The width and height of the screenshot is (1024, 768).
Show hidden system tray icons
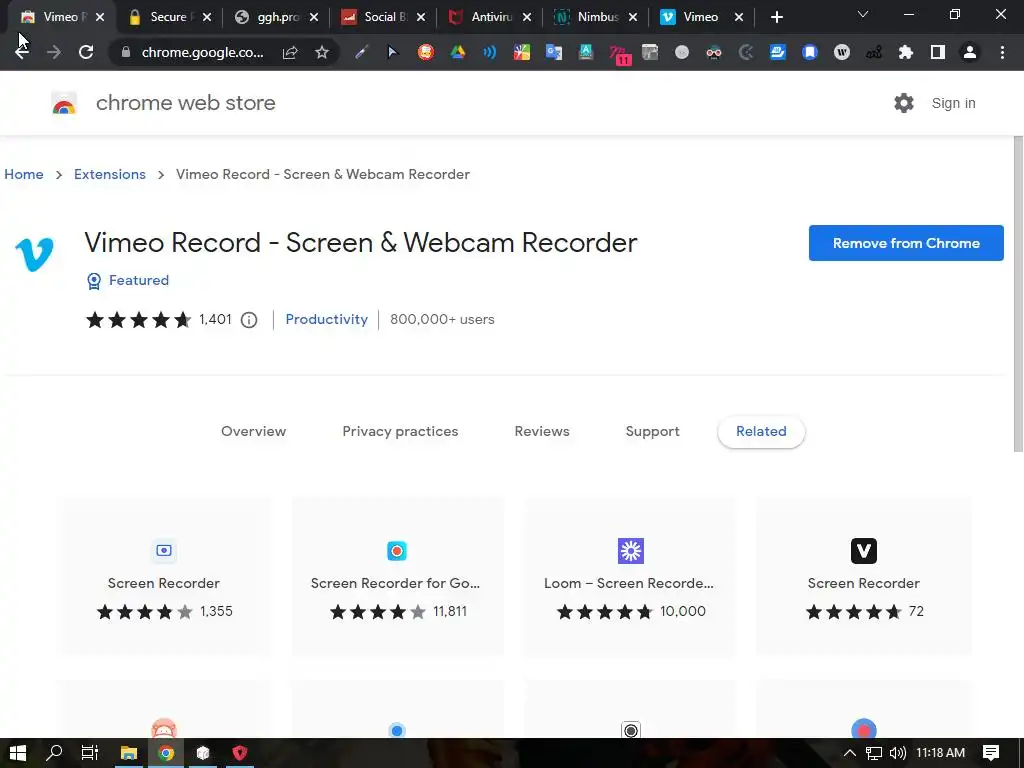[850, 753]
